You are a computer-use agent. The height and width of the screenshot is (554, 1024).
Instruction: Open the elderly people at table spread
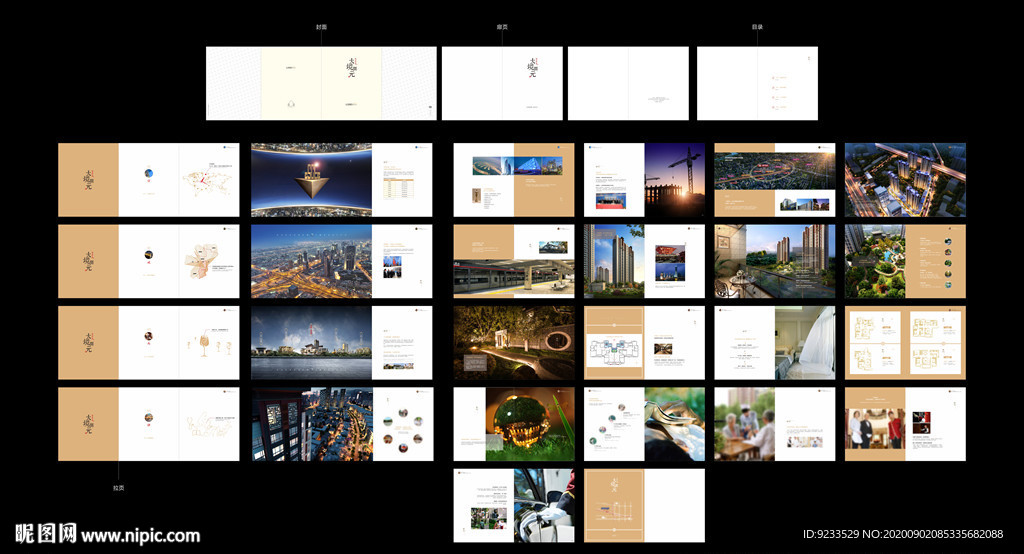(x=774, y=424)
